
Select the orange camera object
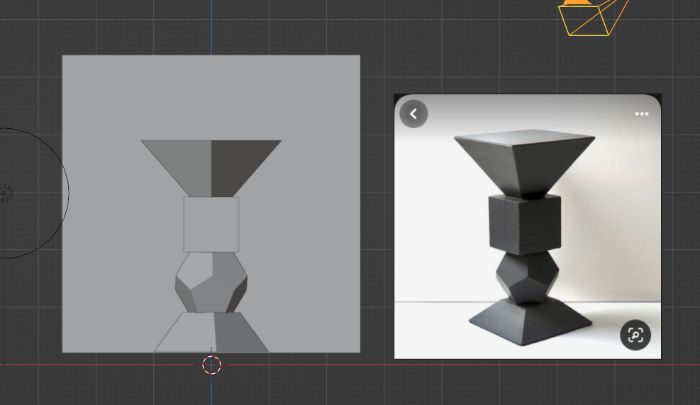(592, 17)
